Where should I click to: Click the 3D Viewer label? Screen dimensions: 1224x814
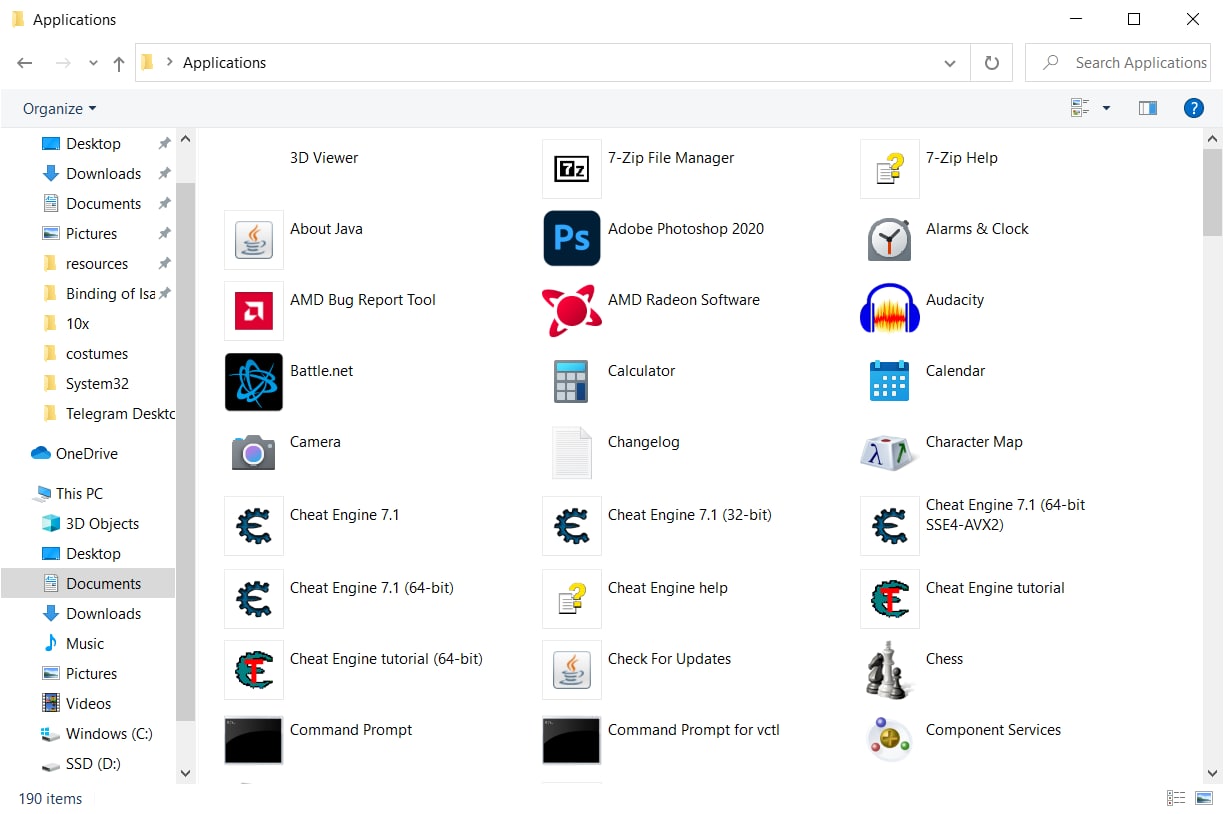(324, 158)
